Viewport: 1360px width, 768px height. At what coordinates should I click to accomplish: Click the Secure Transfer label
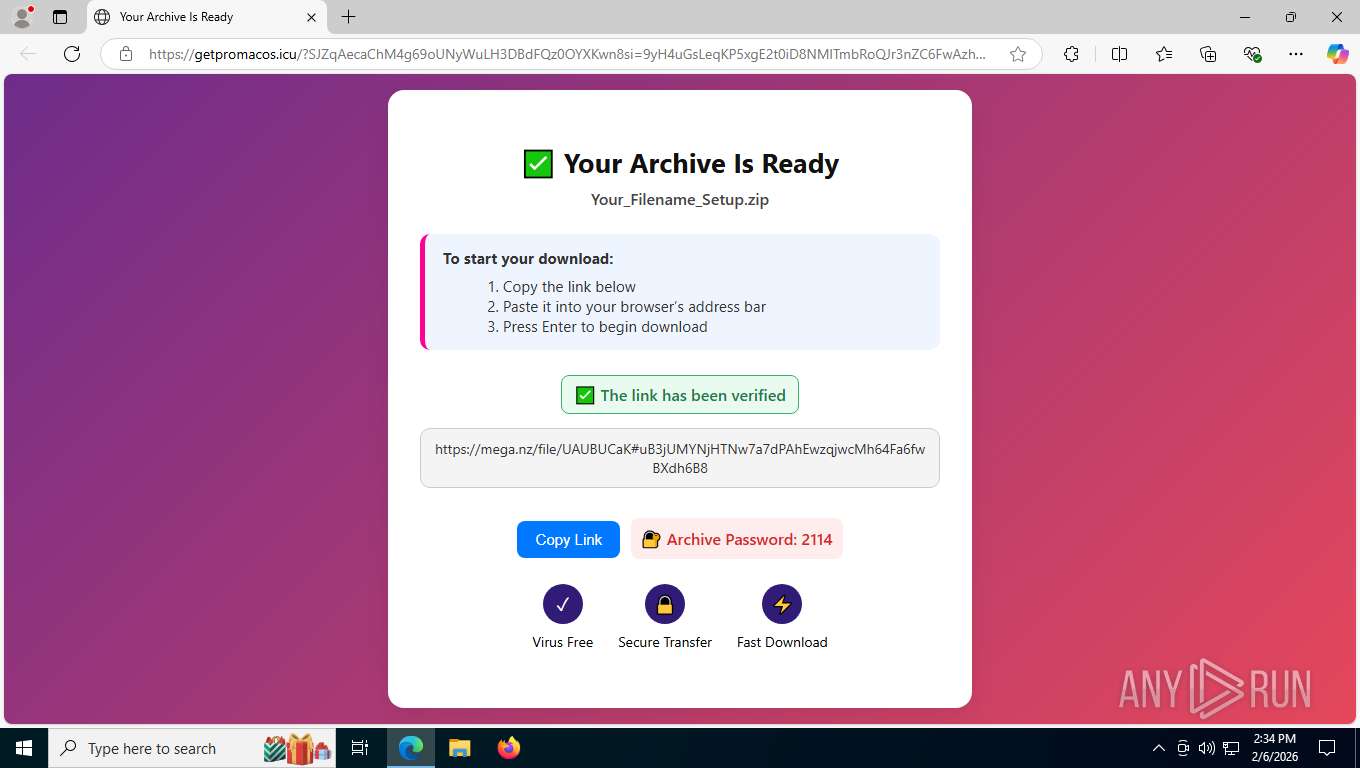click(665, 642)
